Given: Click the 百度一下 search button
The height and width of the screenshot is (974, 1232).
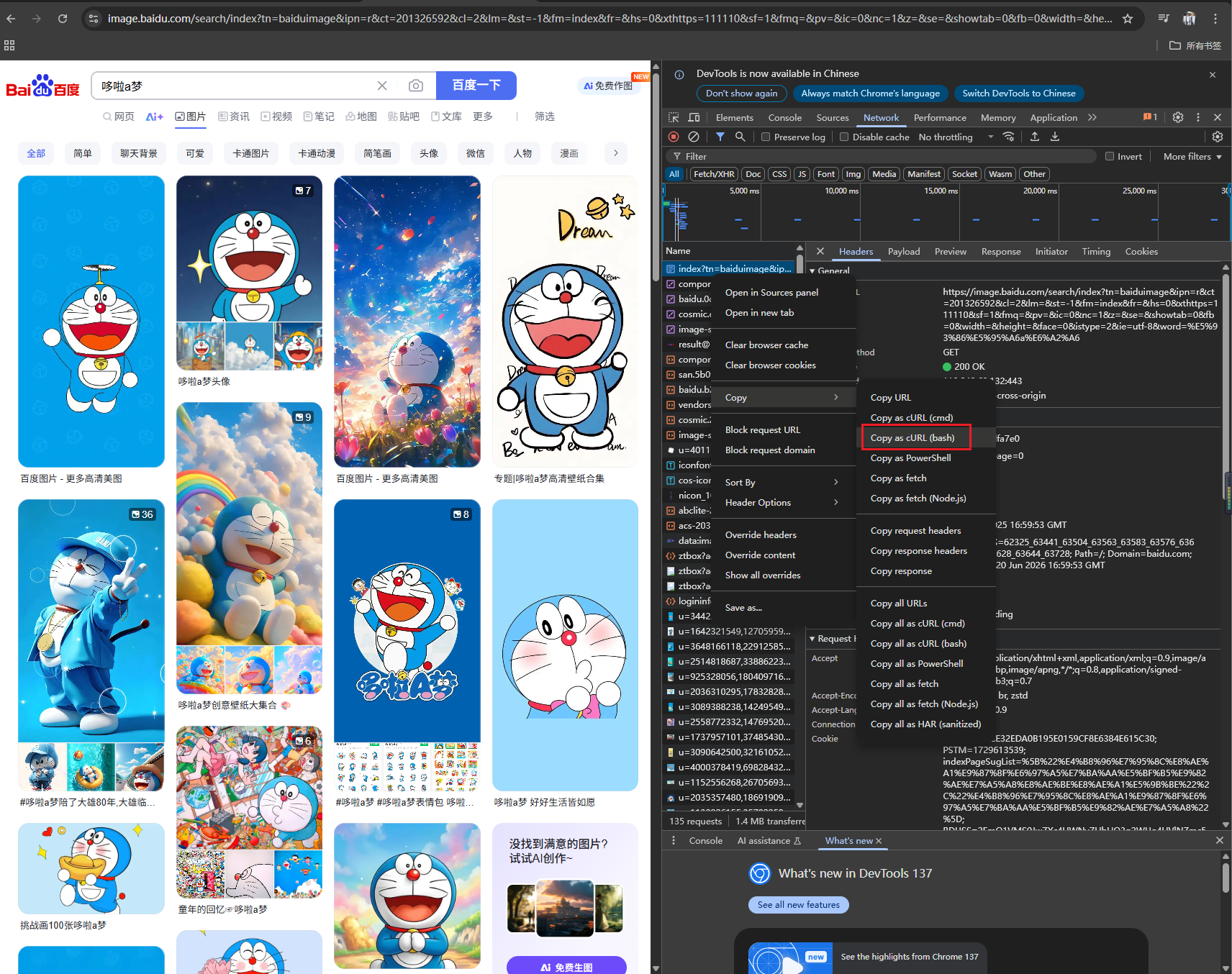Looking at the screenshot, I should 476,85.
